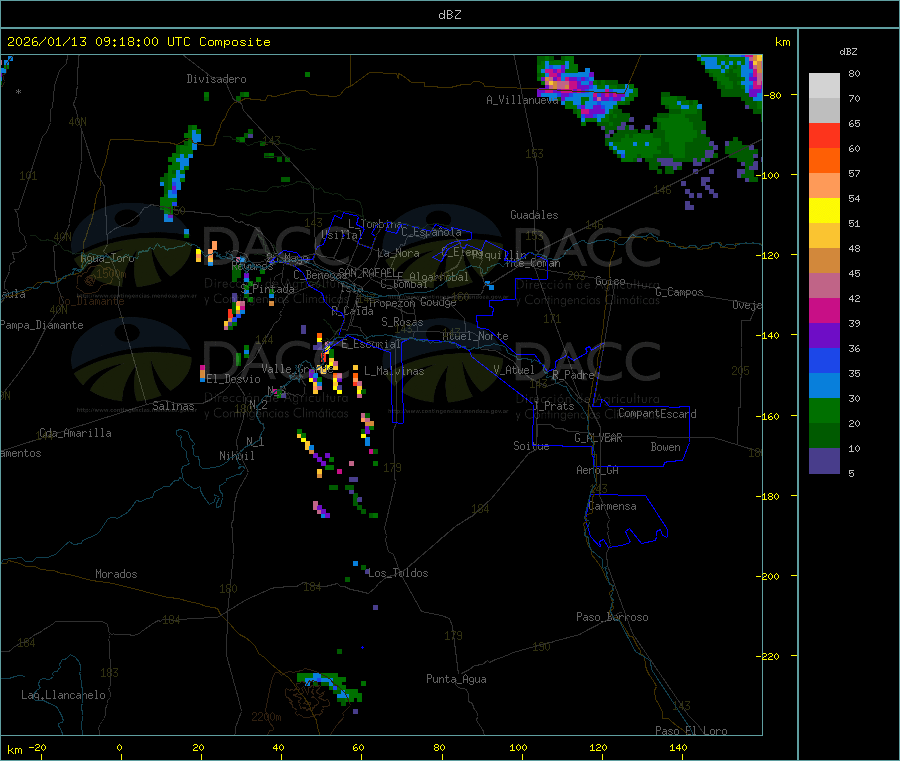Click the Agua_Toro map label
Viewport: 900px width, 761px height.
(107, 258)
